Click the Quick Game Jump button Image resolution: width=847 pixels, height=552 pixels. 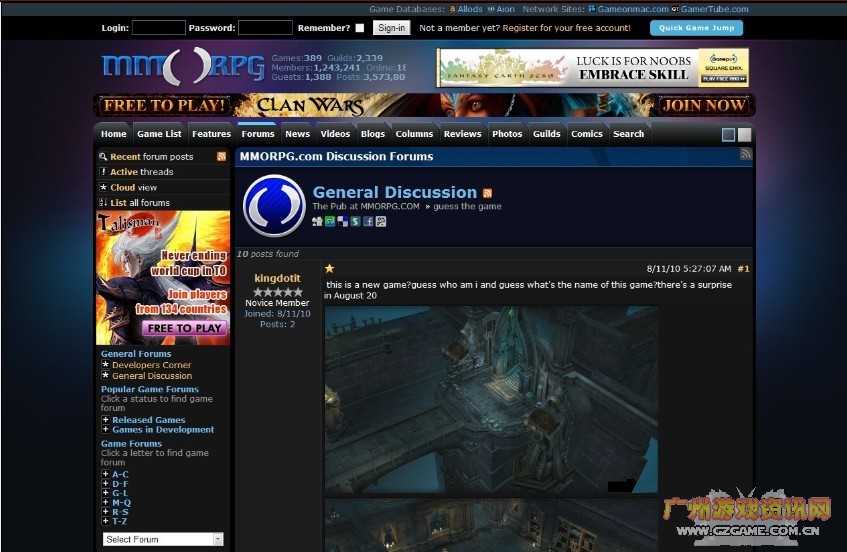[x=696, y=28]
